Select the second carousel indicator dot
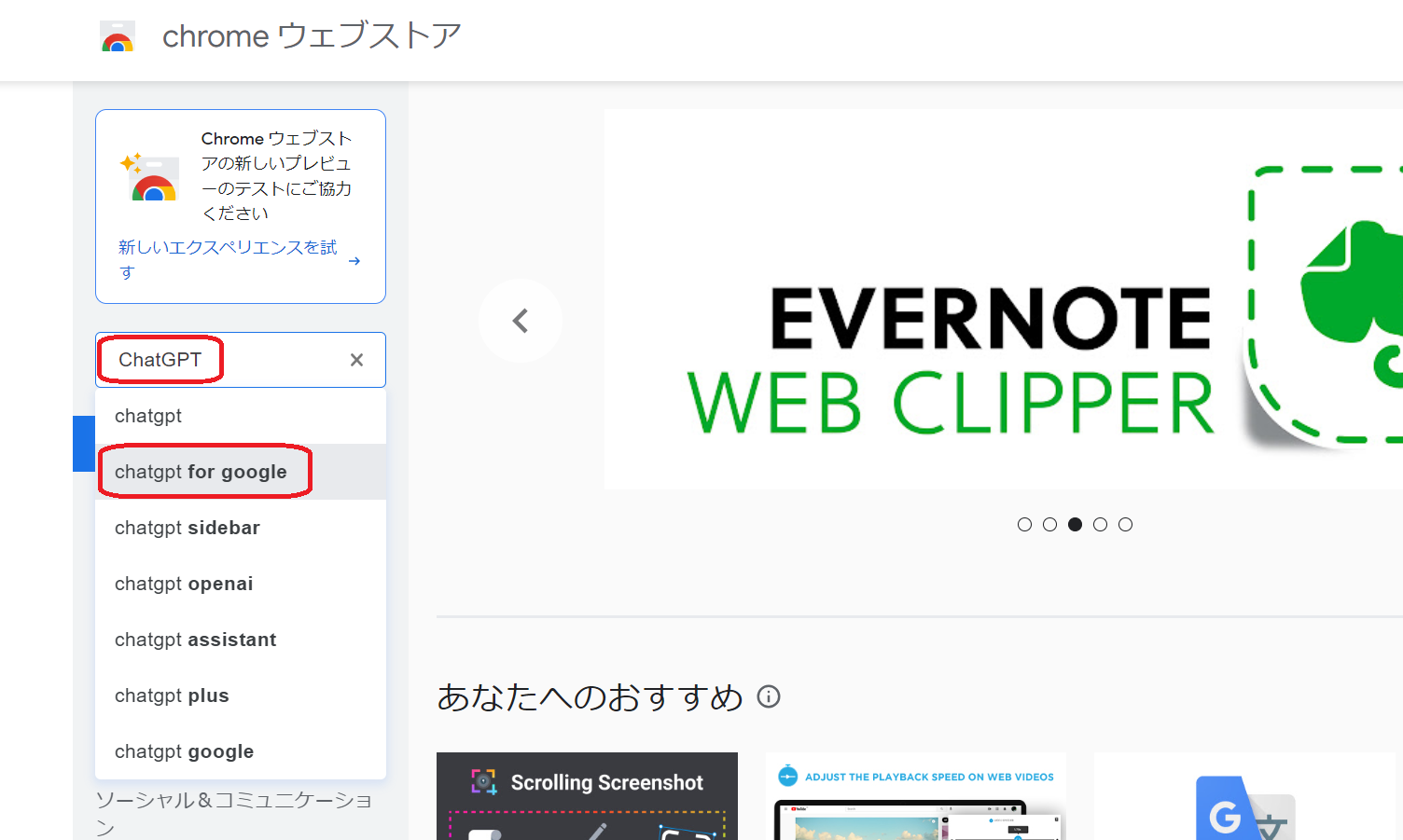This screenshot has height=840, width=1403. pos(1049,525)
